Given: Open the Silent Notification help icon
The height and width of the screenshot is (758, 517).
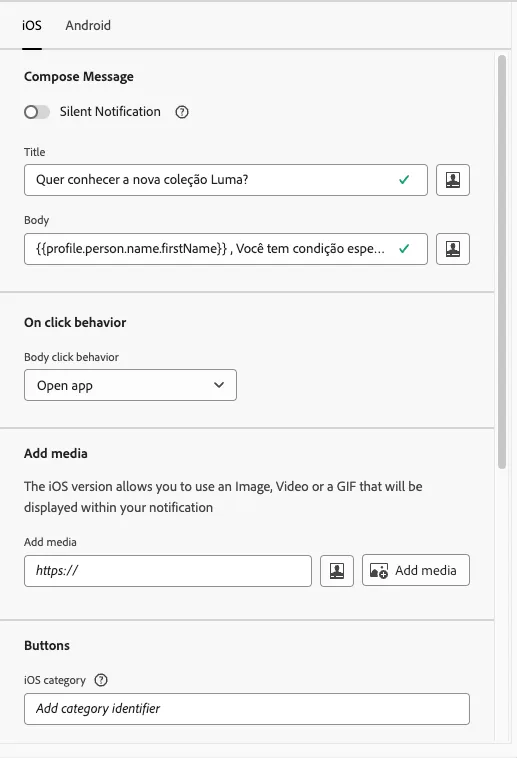Looking at the screenshot, I should 182,112.
